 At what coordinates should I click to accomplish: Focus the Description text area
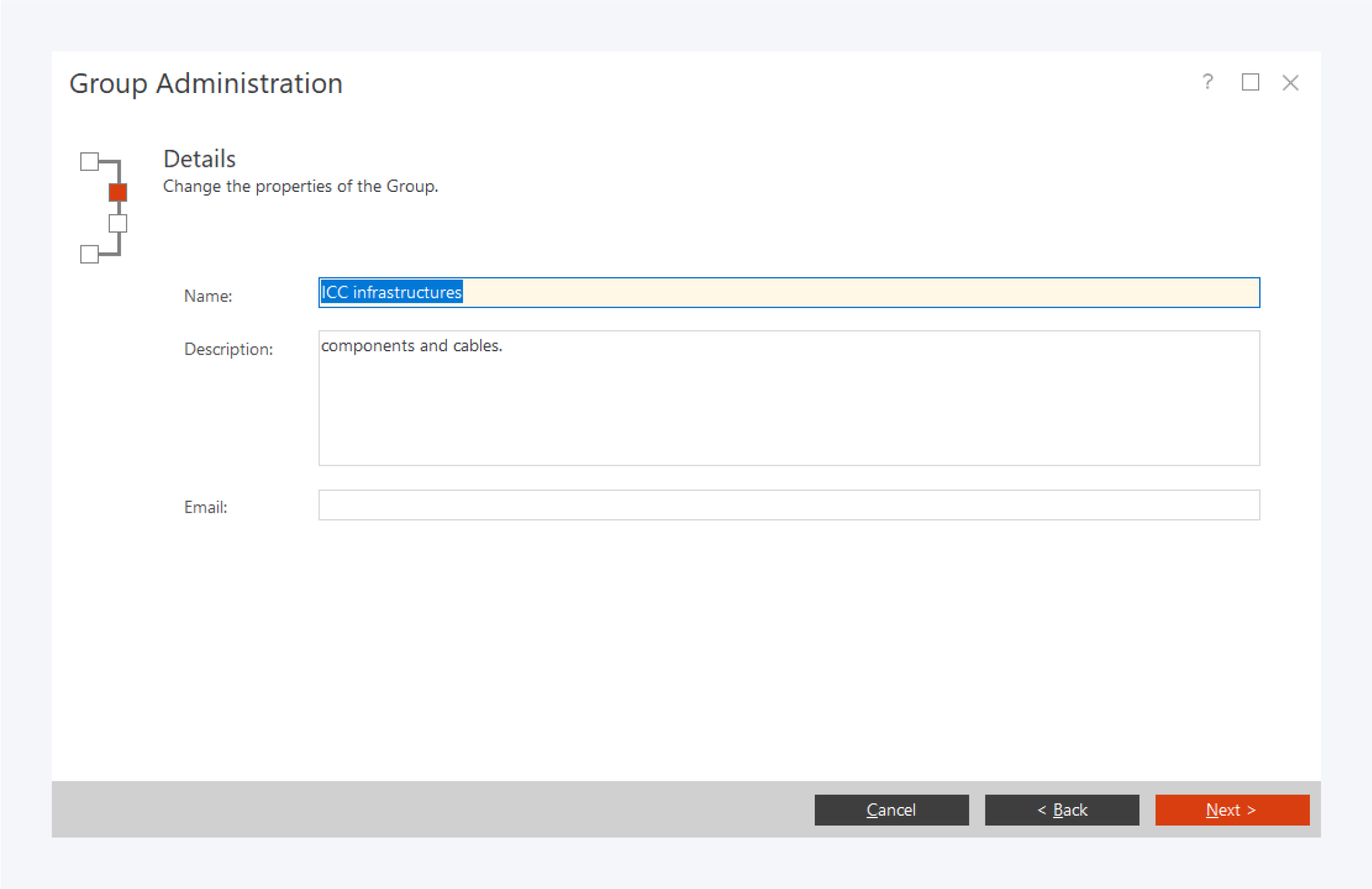[789, 407]
